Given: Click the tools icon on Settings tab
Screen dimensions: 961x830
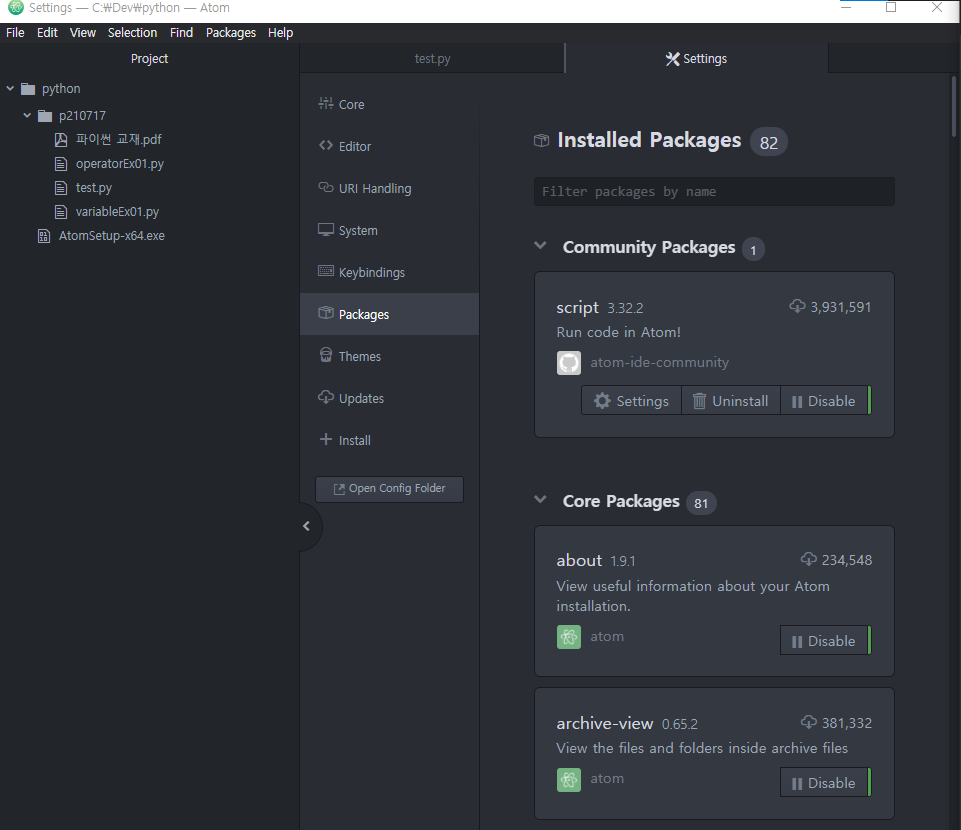Looking at the screenshot, I should pyautogui.click(x=672, y=59).
